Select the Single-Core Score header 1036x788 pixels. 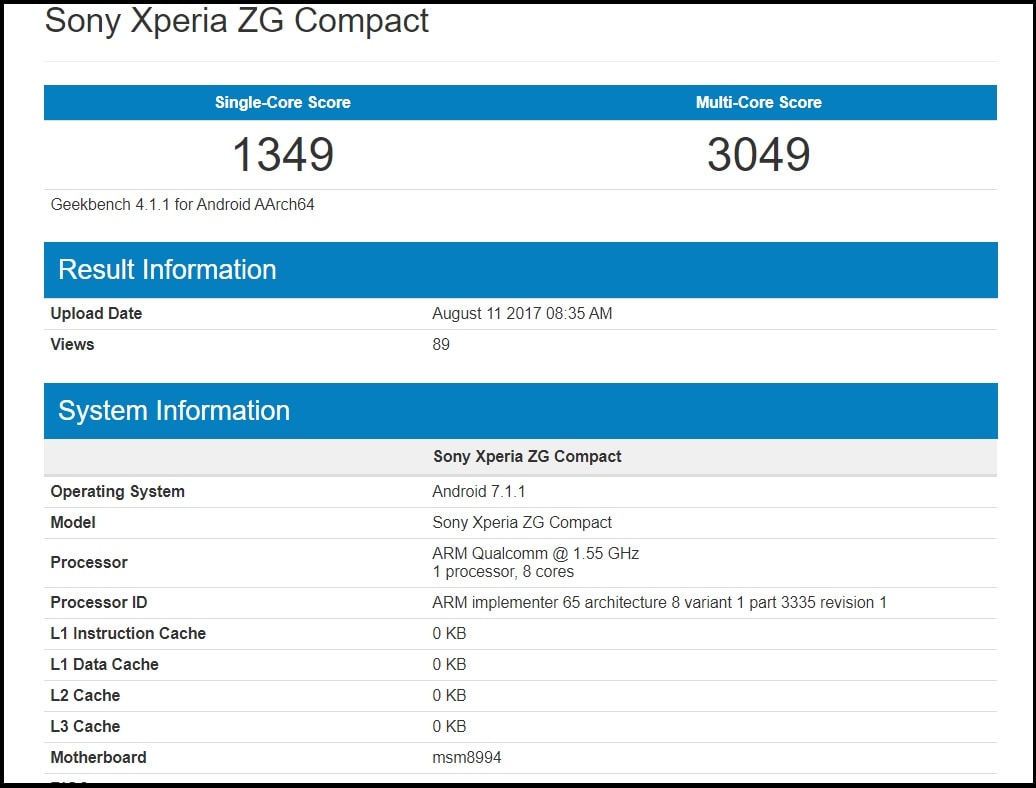pos(283,102)
